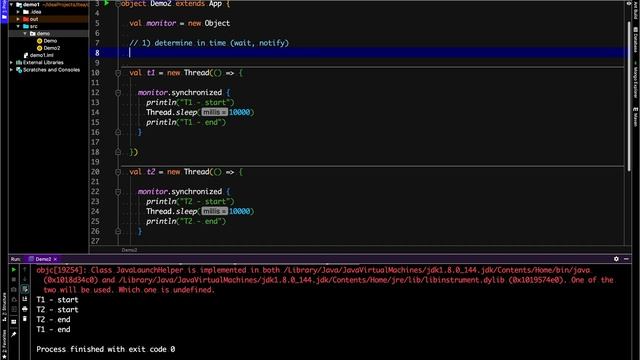Hide the Run tool window with minus icon
This screenshot has width=640, height=360.
pyautogui.click(x=626, y=259)
